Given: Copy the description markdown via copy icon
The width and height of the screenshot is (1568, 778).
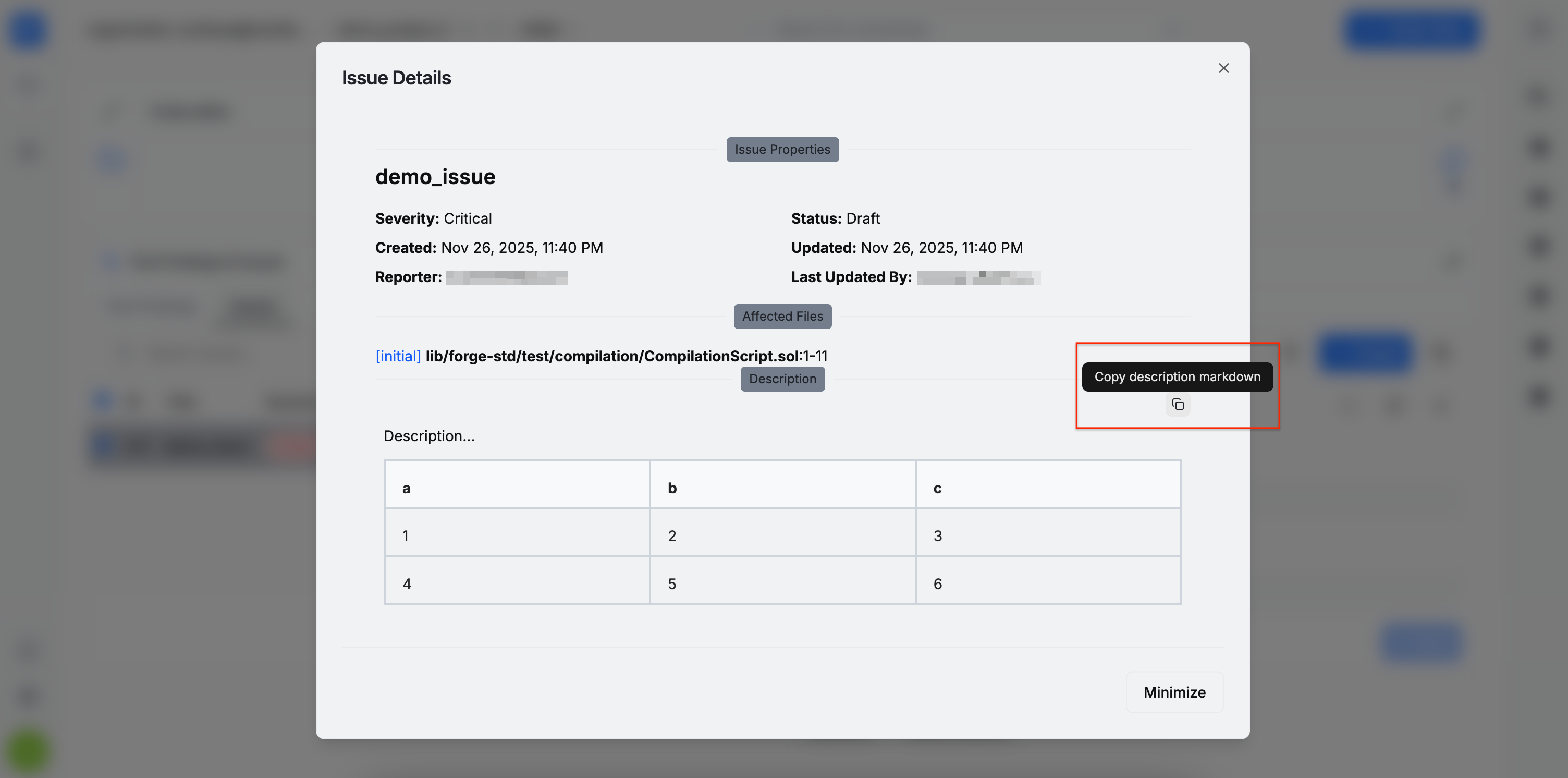Looking at the screenshot, I should [1178, 404].
